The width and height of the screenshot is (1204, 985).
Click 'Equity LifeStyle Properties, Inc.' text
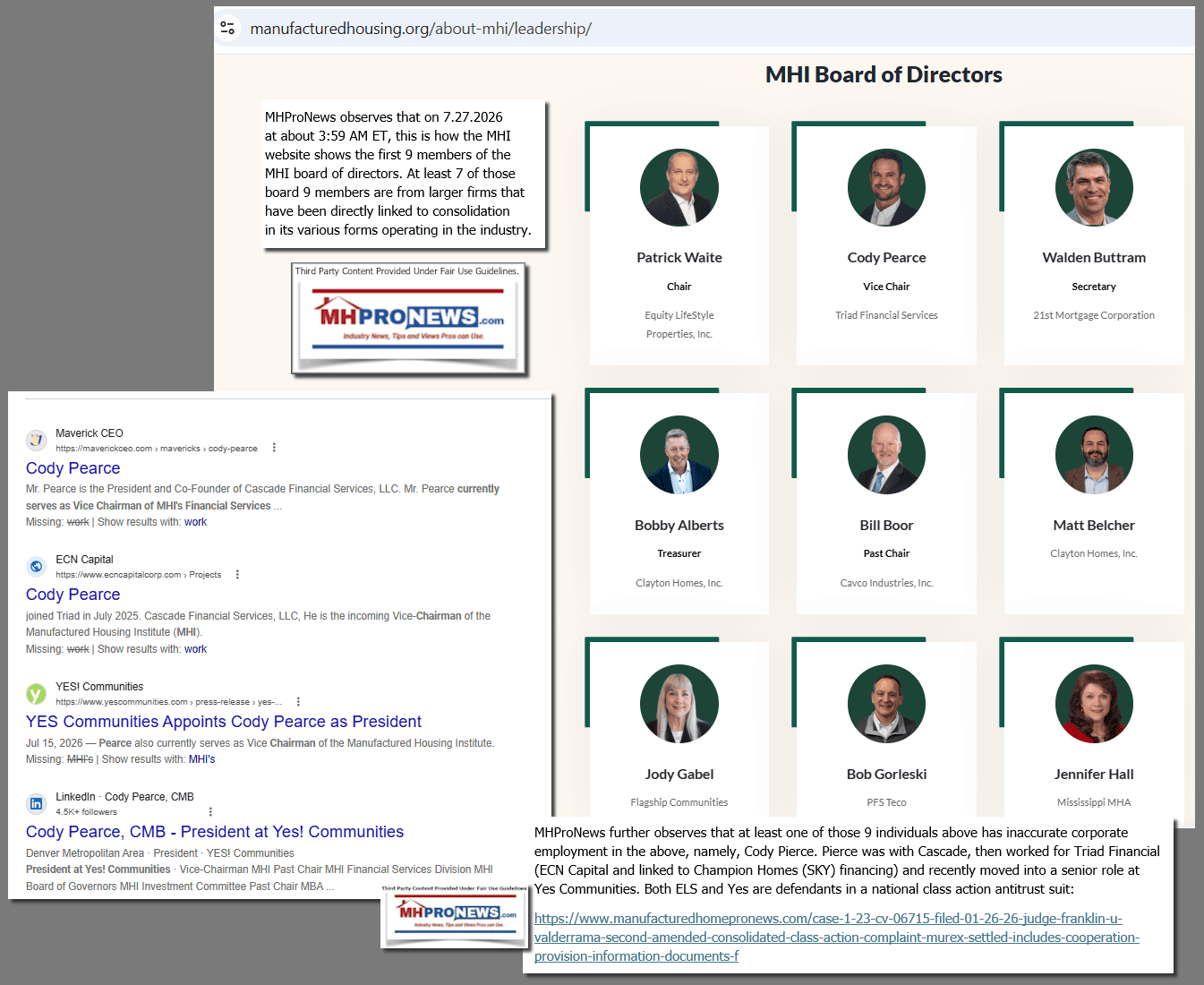coord(679,324)
